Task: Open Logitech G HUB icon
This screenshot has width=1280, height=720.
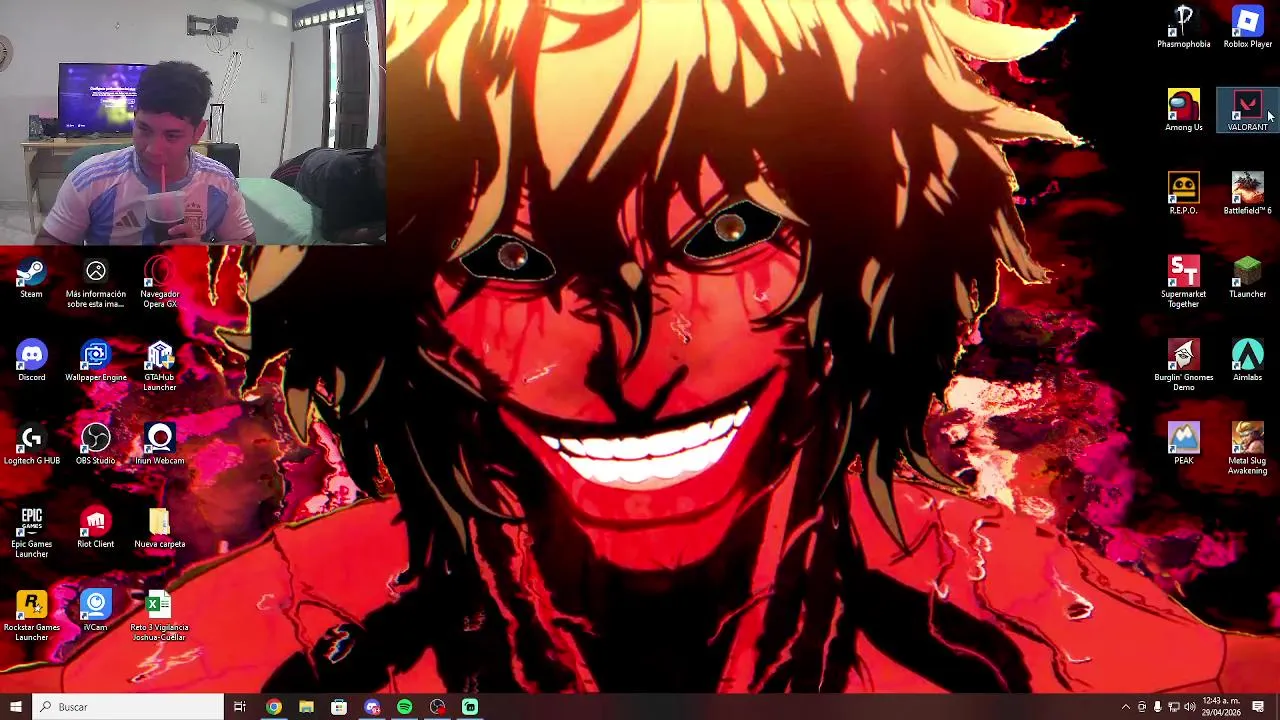Action: 31,444
